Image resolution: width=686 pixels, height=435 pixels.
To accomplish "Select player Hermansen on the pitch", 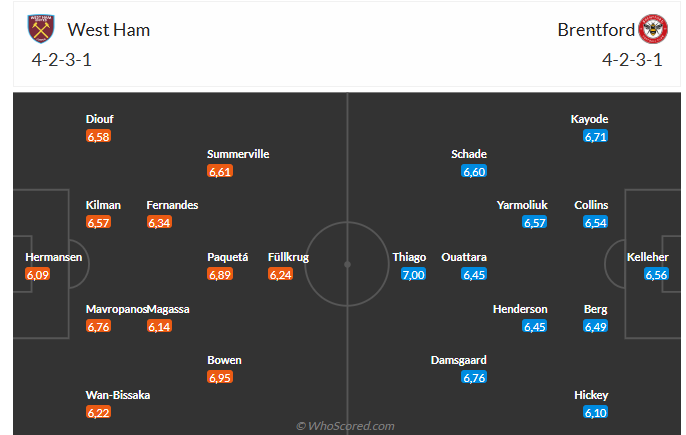I will (54, 257).
